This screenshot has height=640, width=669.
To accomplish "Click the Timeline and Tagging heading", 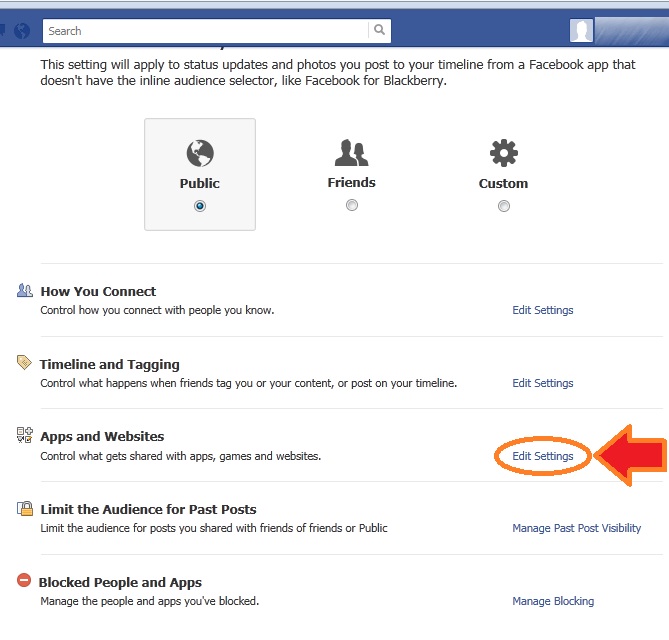I will [110, 365].
